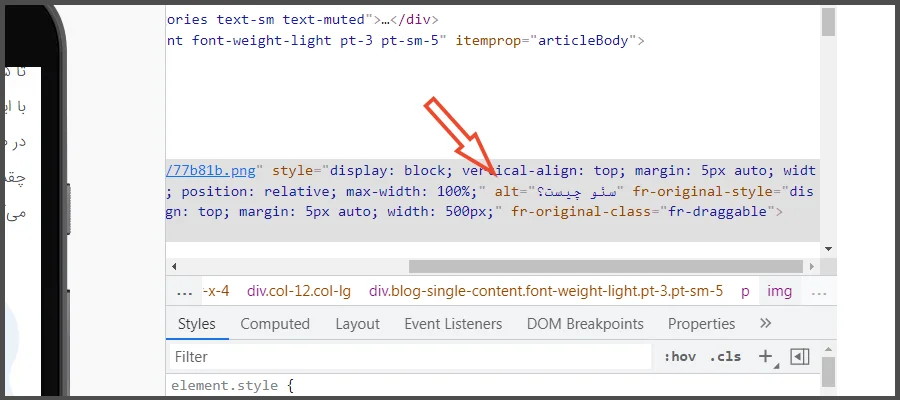Switch to the Computed tab
This screenshot has height=400, width=900.
pos(275,324)
